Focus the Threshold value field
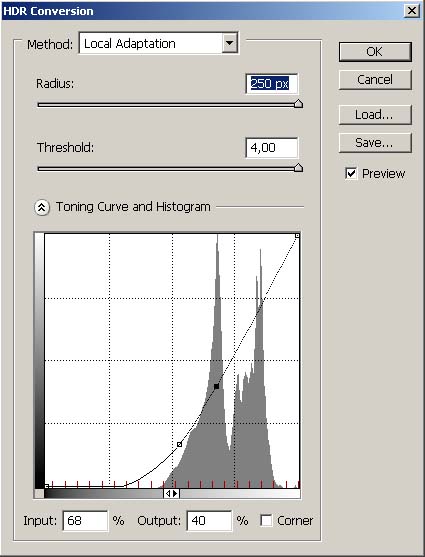Screen dimensions: 425x557 tap(272, 148)
